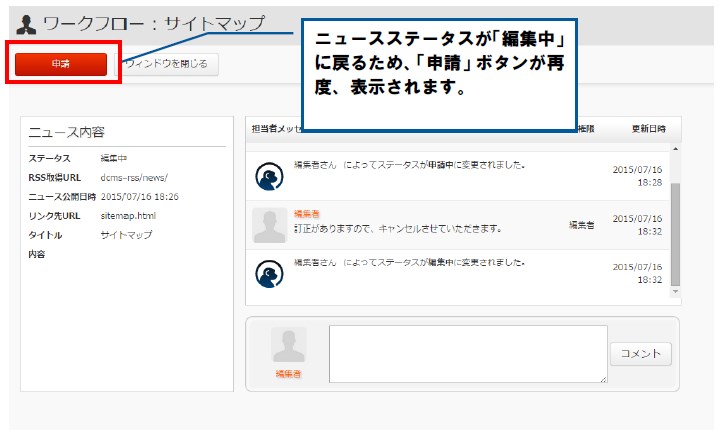Image resolution: width=719 pixels, height=434 pixels.
Task: Click the monkey avatar on the 申請中 status message
Action: 269,176
